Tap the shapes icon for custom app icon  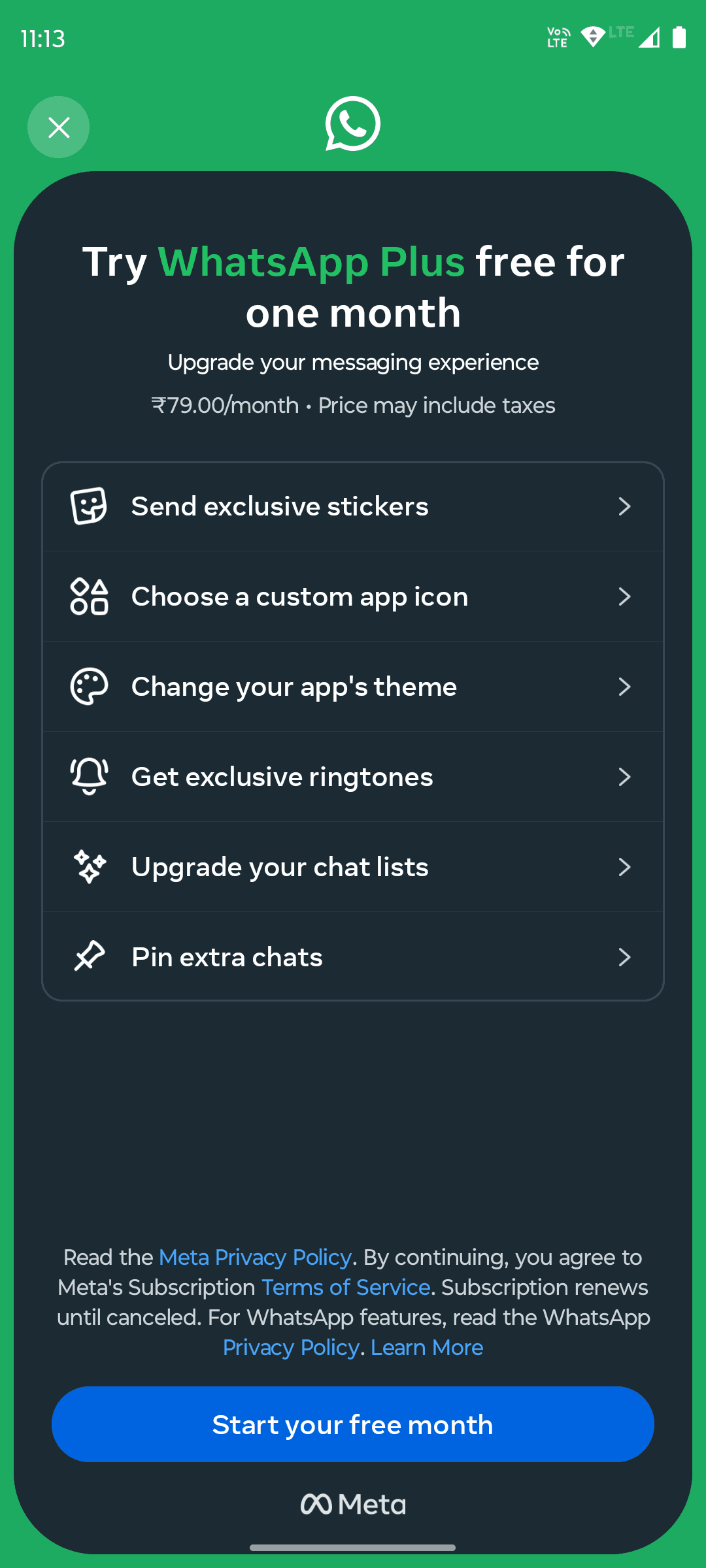[x=89, y=596]
